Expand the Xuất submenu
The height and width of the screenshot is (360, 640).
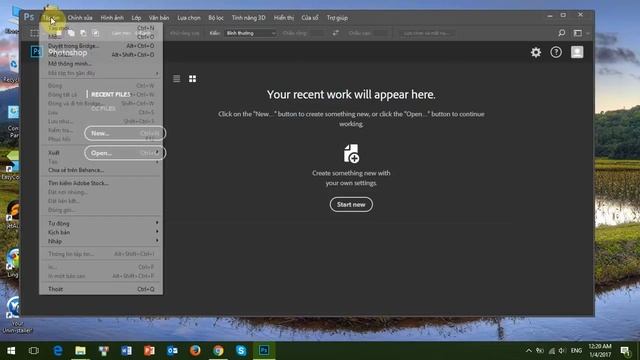click(x=102, y=153)
